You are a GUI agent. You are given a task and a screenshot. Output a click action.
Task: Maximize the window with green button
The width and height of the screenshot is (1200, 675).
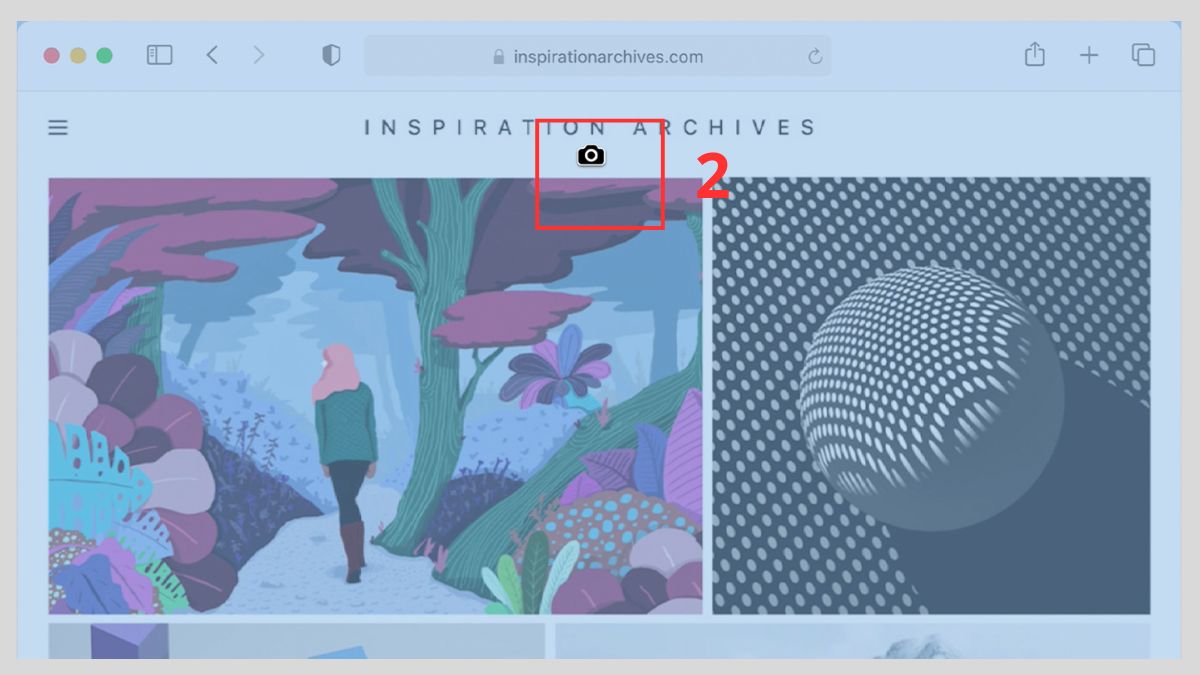(x=104, y=55)
